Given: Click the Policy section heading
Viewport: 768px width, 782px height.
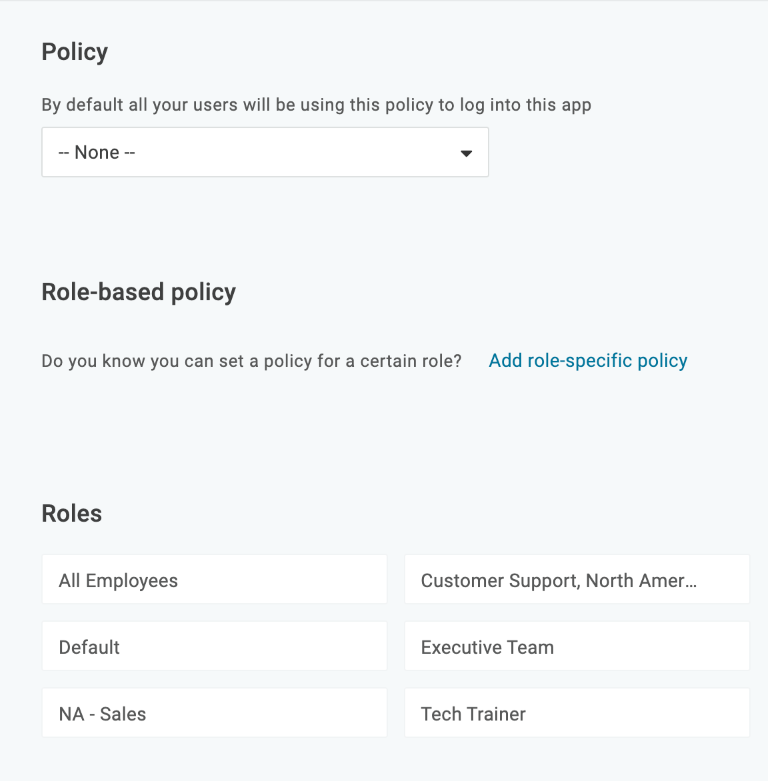Looking at the screenshot, I should (x=75, y=52).
